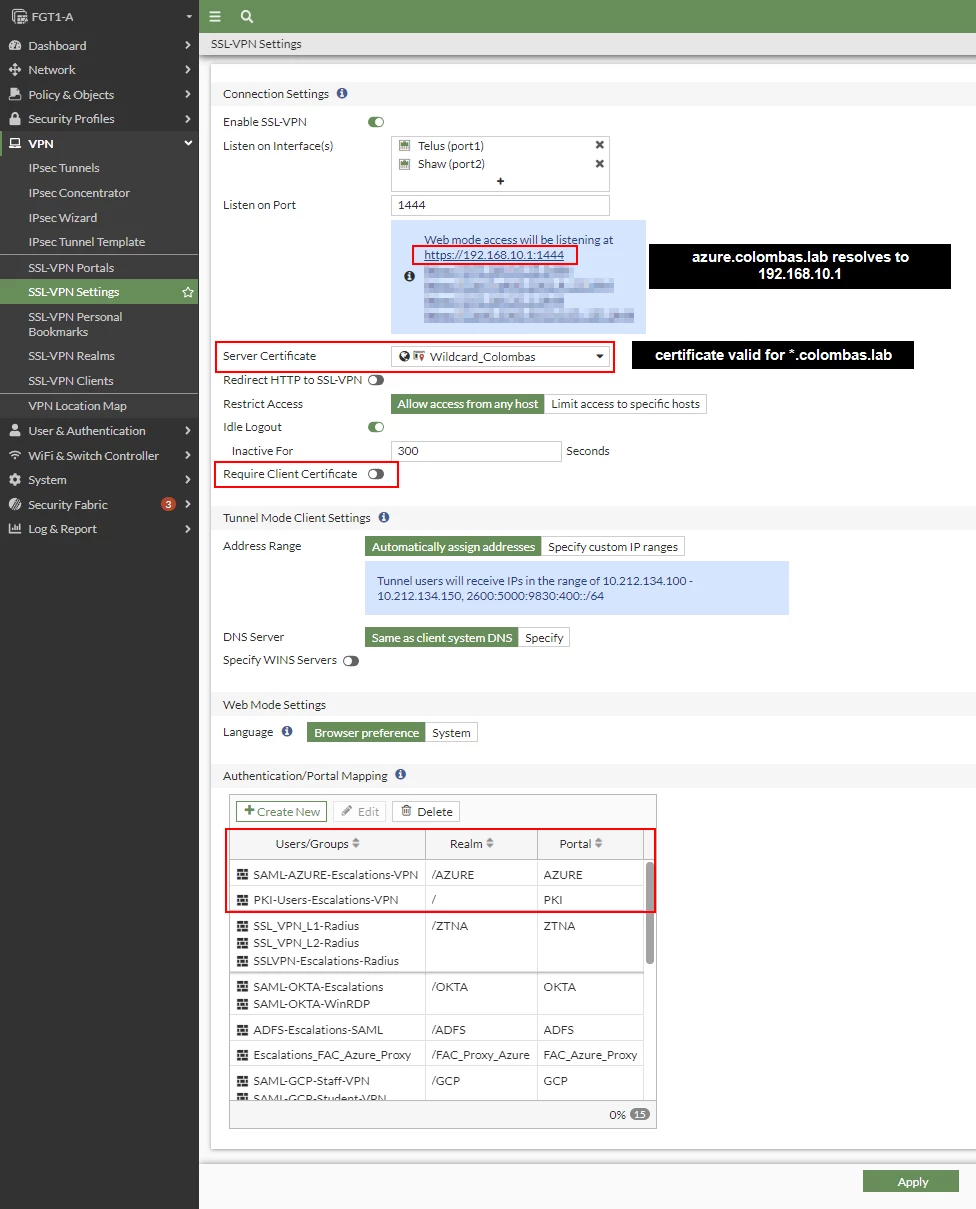The height and width of the screenshot is (1209, 976).
Task: Click the favorite star on SSL-VPN Settings
Action: [x=187, y=292]
